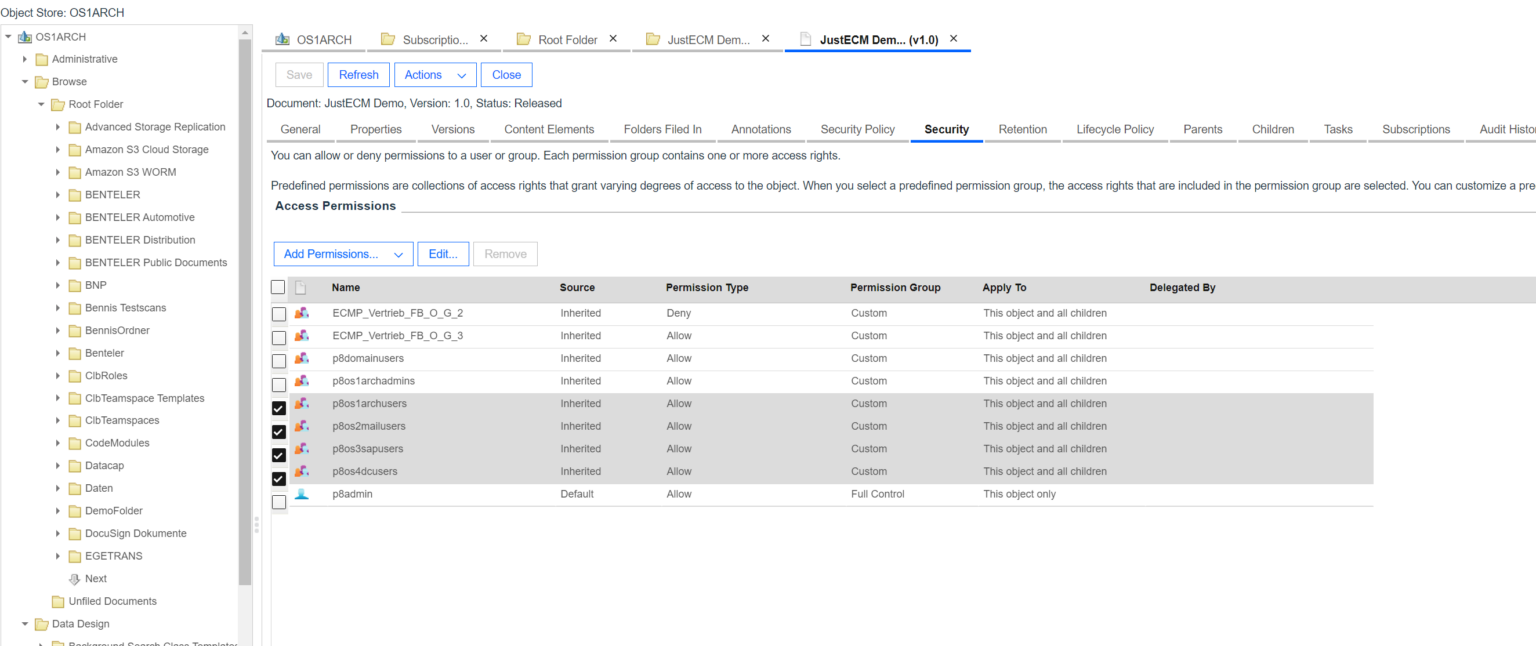The height and width of the screenshot is (646, 1536).
Task: Click the link icon beside Next in the tree
Action: pyautogui.click(x=74, y=578)
